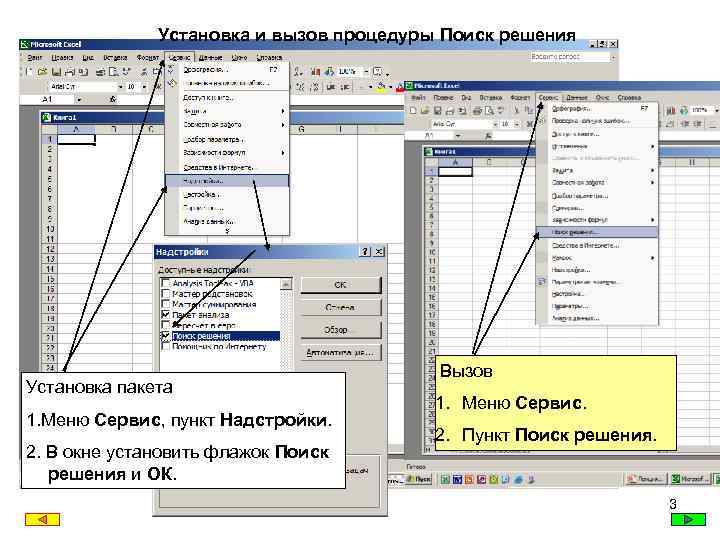Click Help question icon on left Excel toolbar

point(378,71)
